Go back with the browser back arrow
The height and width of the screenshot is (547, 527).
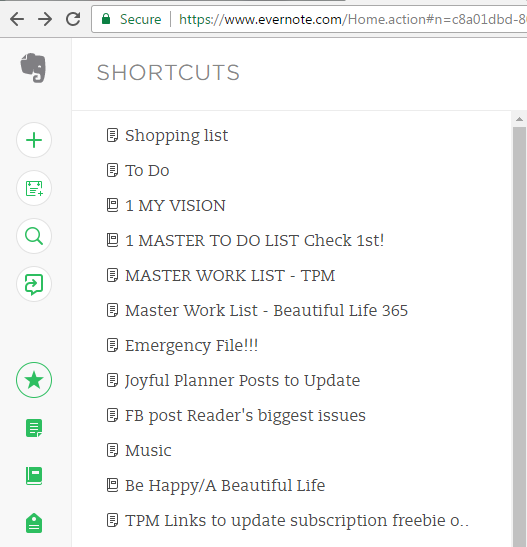(17, 19)
